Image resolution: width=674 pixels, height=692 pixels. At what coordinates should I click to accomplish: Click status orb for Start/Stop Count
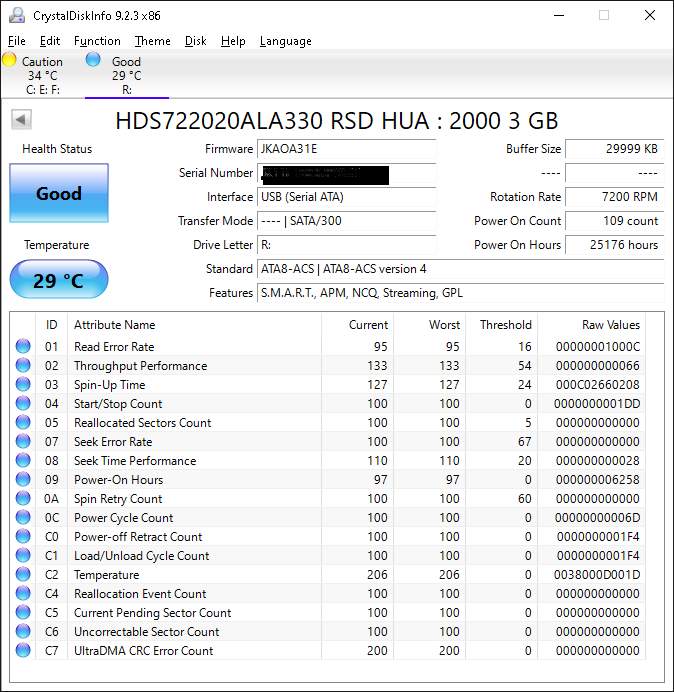[23, 403]
